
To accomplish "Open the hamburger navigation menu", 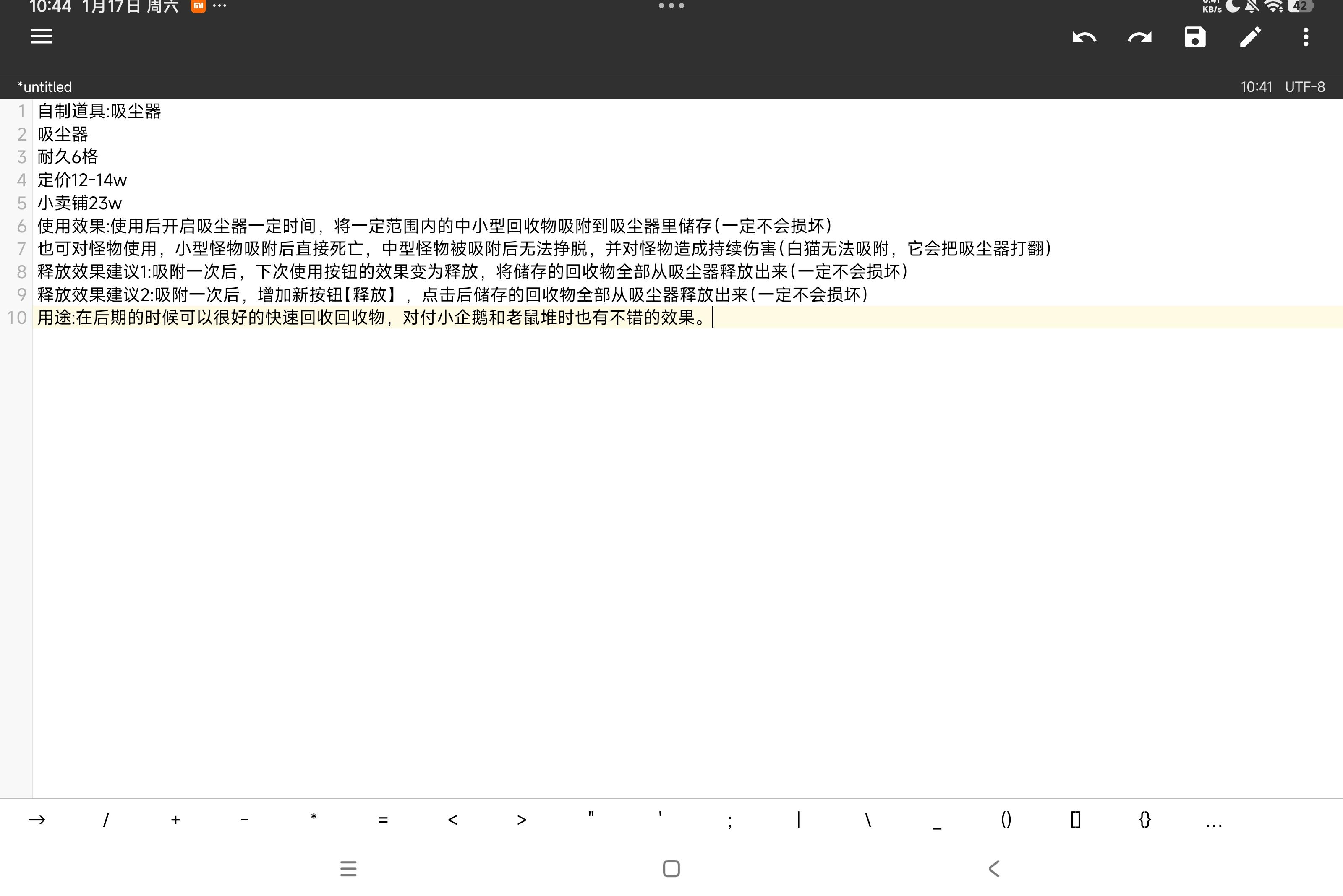I will pos(41,37).
